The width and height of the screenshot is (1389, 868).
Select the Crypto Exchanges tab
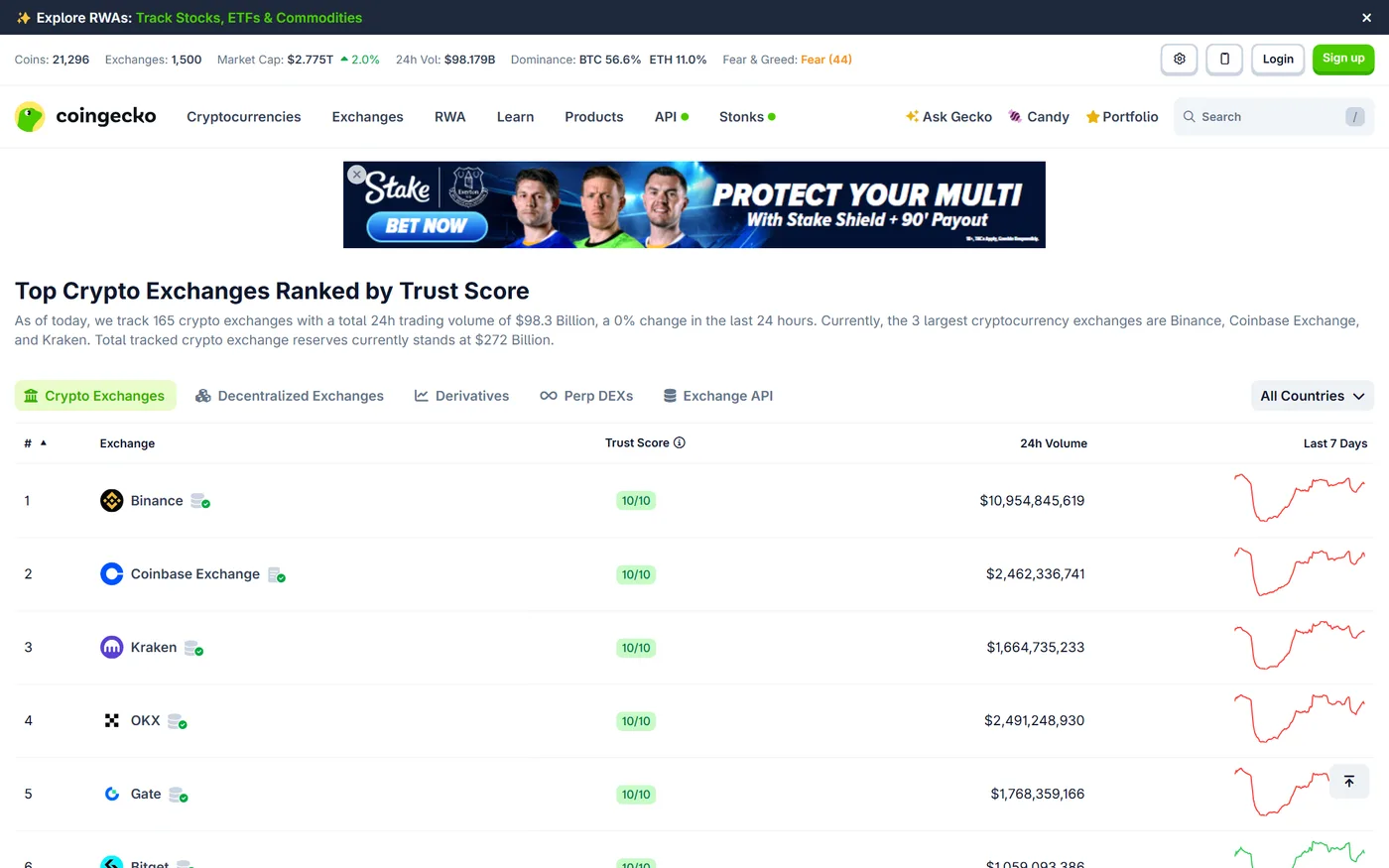95,396
